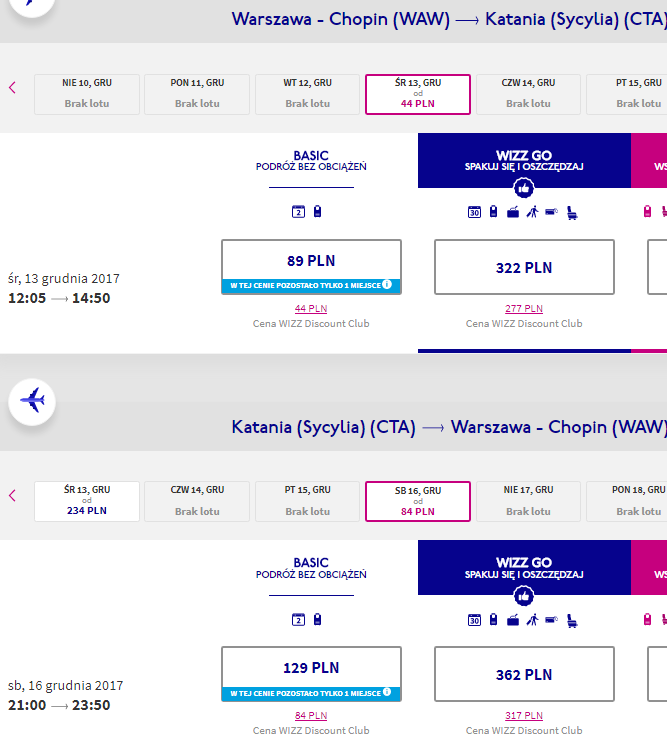
Task: Select return date PON 18, GRU
Action: coord(627,501)
